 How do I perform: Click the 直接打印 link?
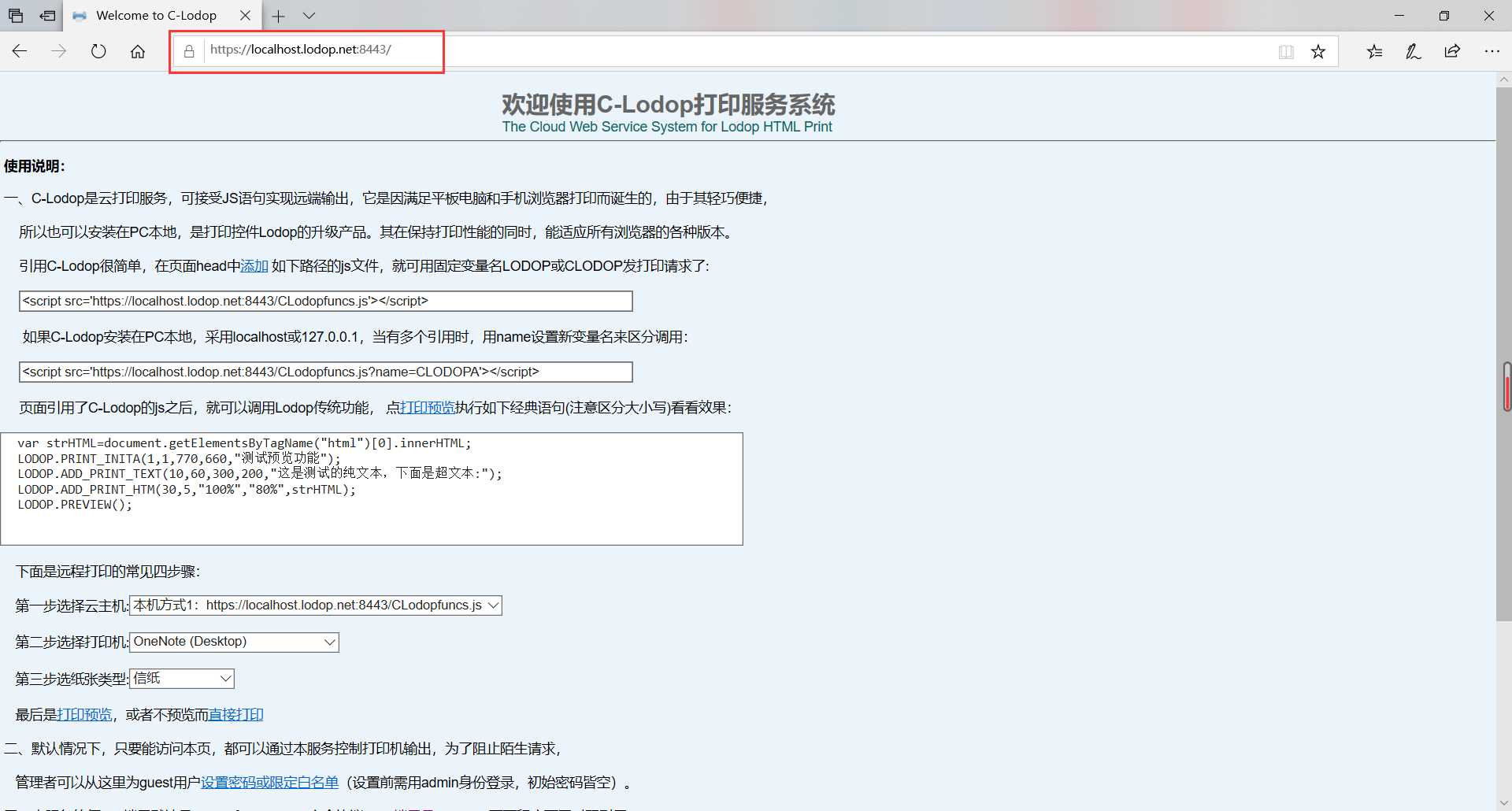[x=235, y=715]
